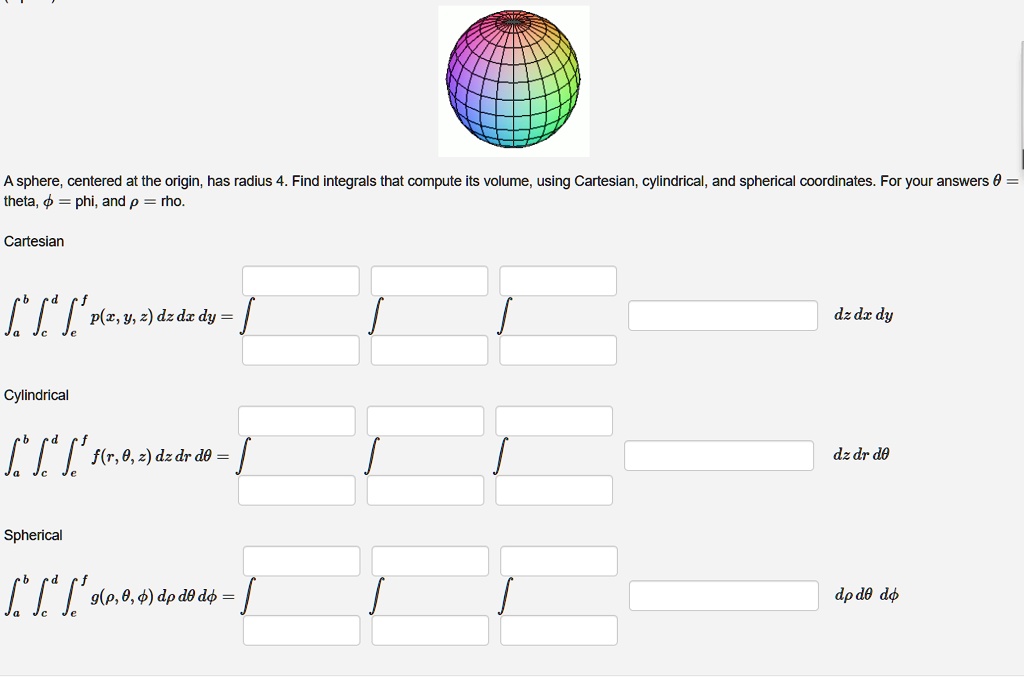
Task: Click the cylindrical integrand field before dz dr dtheta
Action: tap(718, 455)
